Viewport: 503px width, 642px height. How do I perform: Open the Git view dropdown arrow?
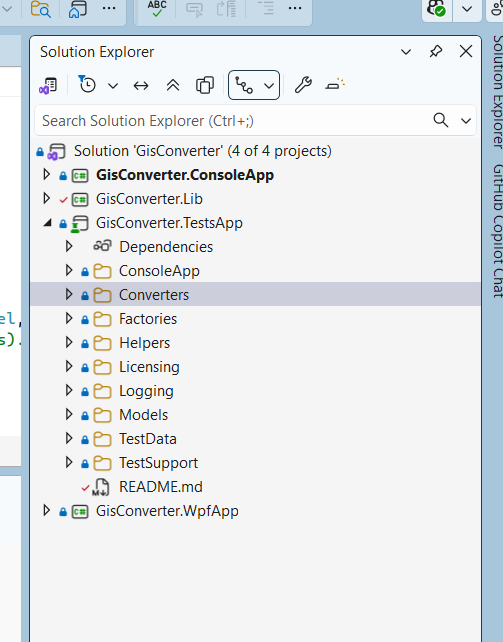point(269,86)
